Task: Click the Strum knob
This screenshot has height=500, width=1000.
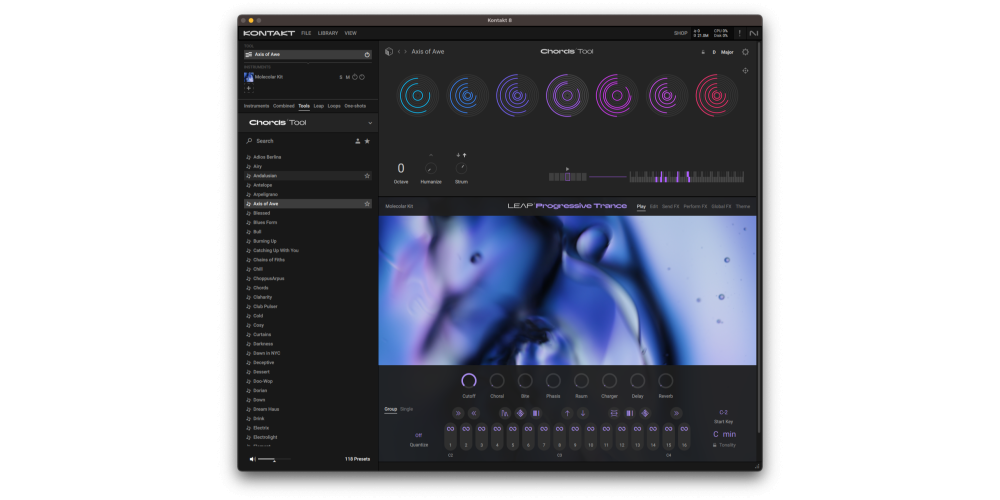Action: (x=461, y=168)
